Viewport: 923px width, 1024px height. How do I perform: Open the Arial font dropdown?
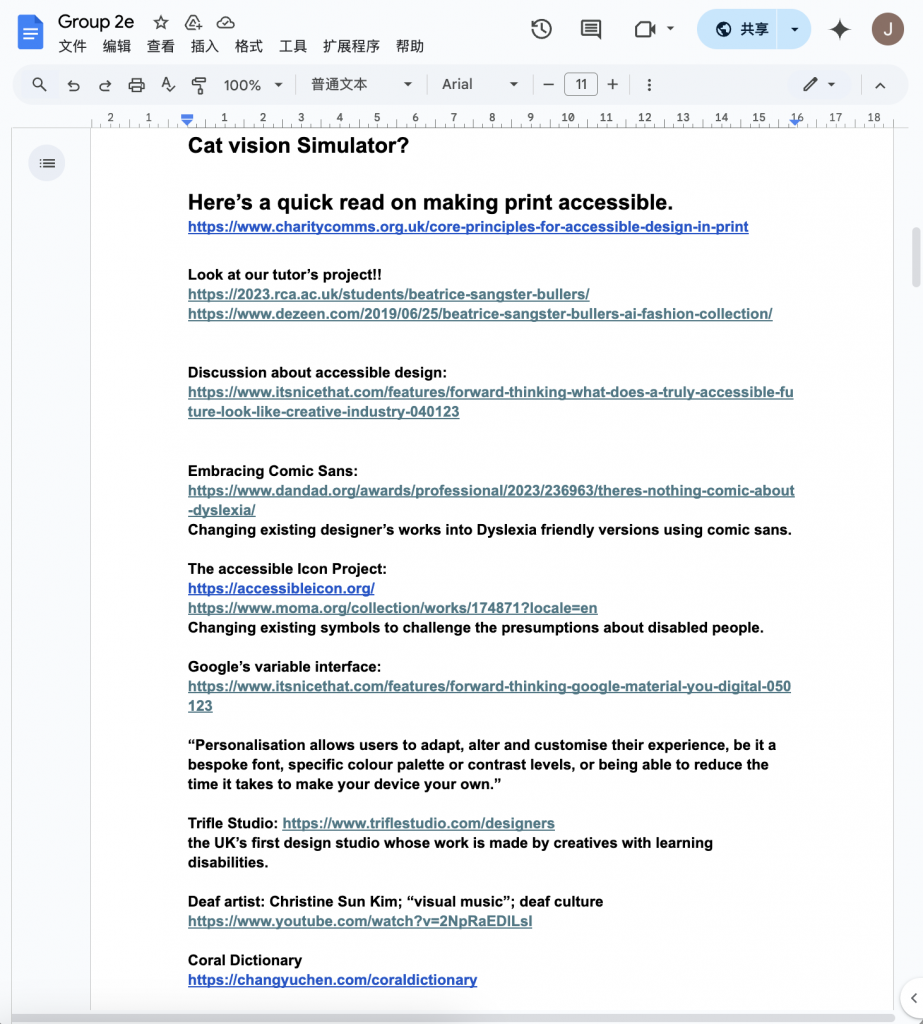coord(479,85)
